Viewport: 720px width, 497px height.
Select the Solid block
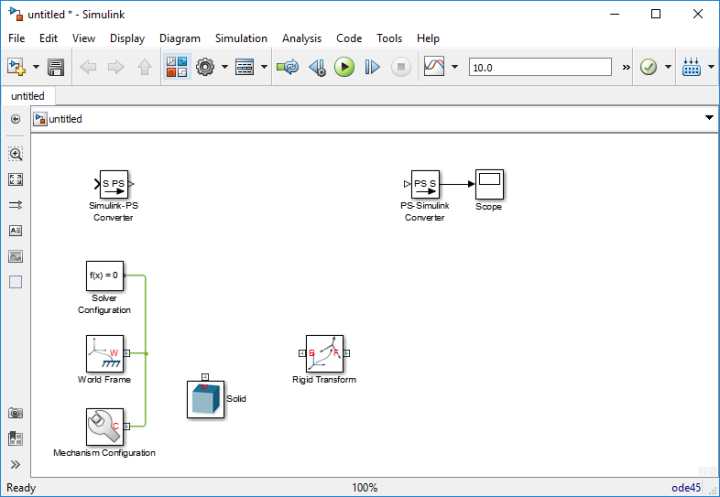[206, 399]
